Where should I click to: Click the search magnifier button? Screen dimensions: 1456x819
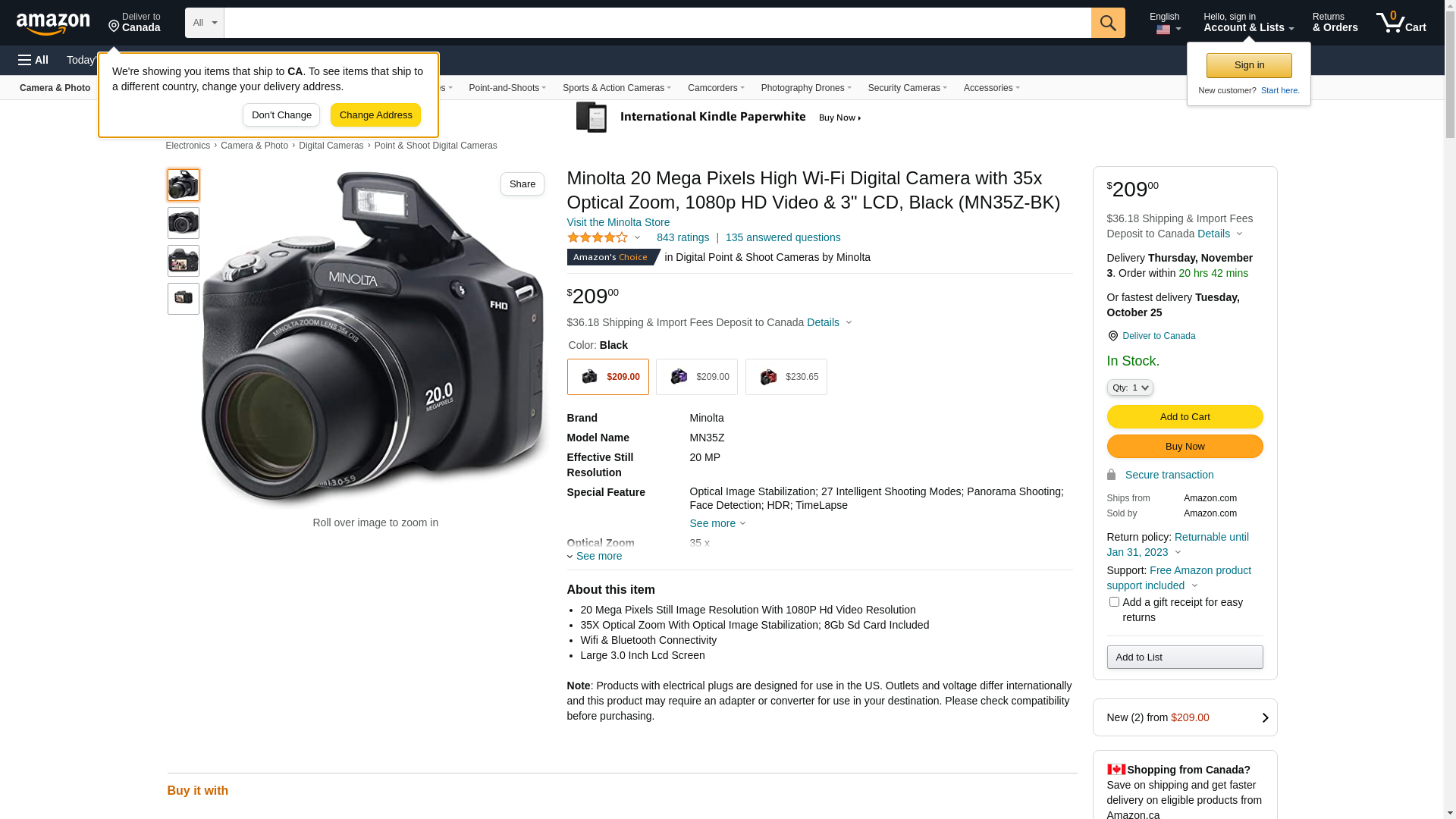1107,23
